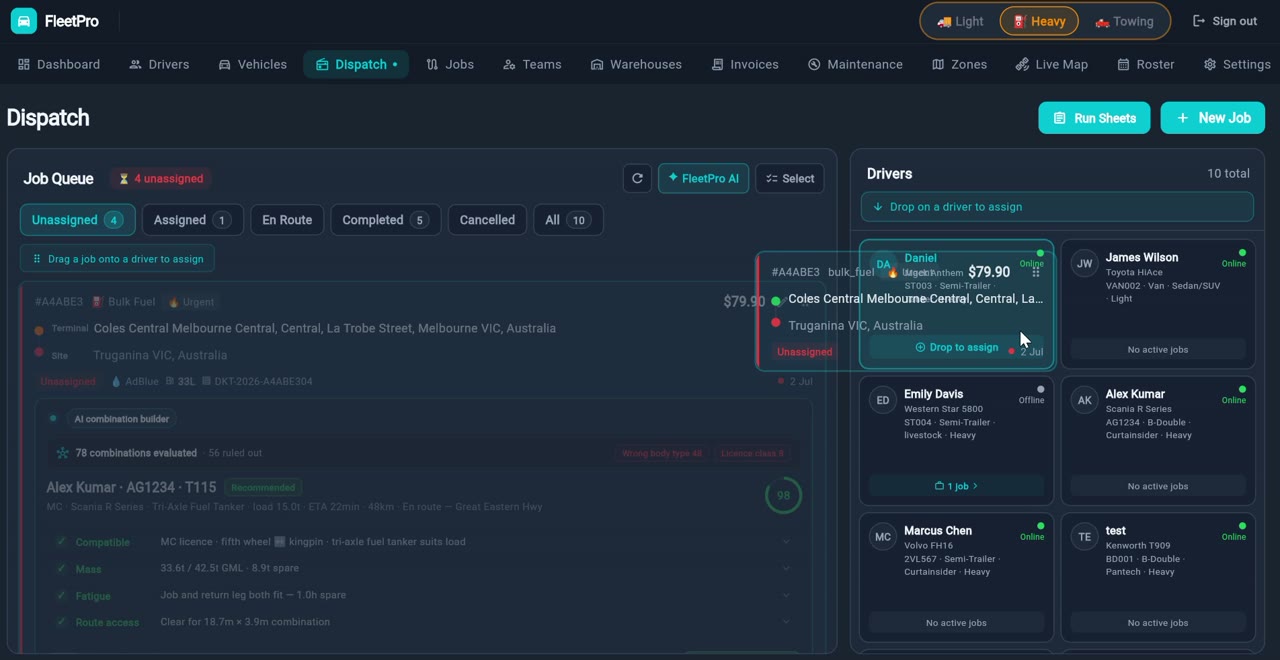
Task: Select the test driver card
Action: tap(1158, 577)
